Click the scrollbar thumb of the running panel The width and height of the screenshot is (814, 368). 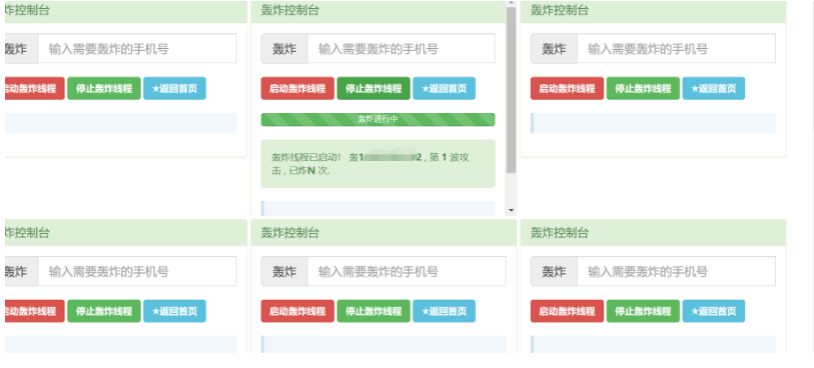click(511, 89)
